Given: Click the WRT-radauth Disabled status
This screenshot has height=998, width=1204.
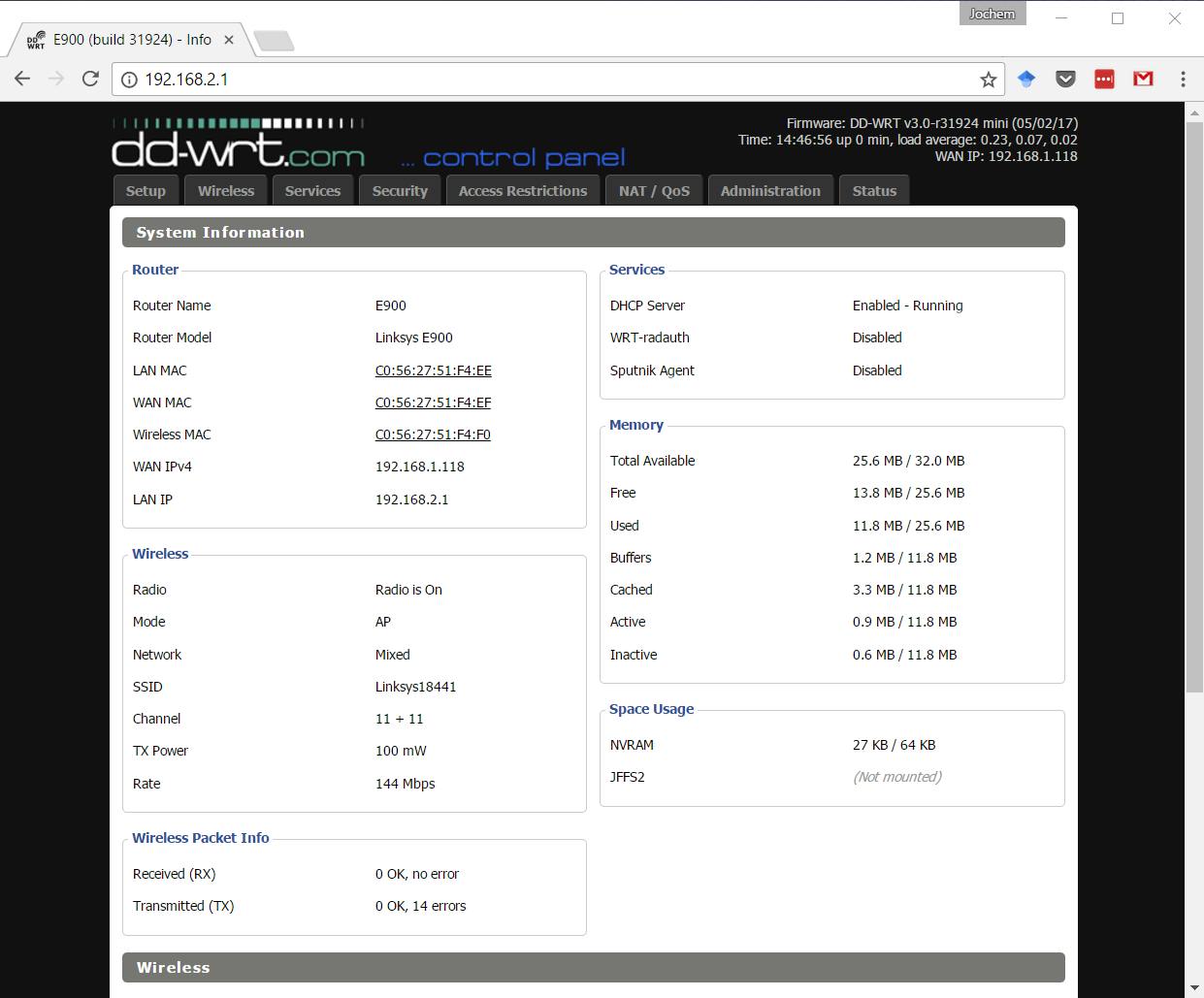Looking at the screenshot, I should tap(877, 338).
